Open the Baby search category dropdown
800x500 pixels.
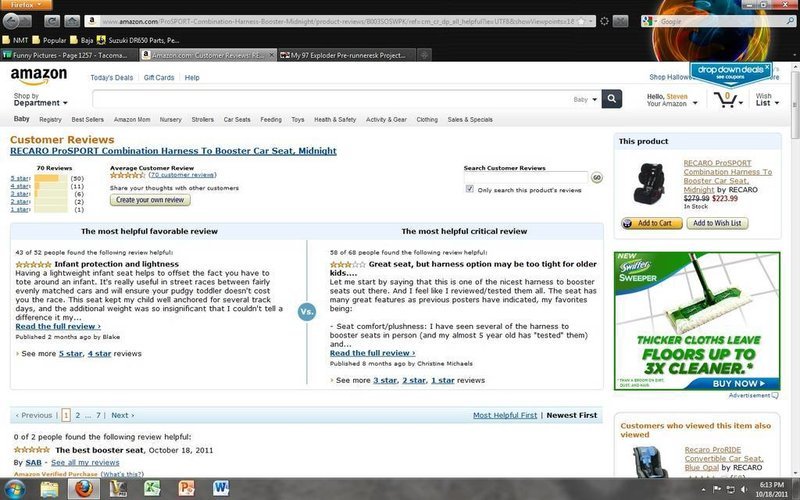click(x=585, y=99)
